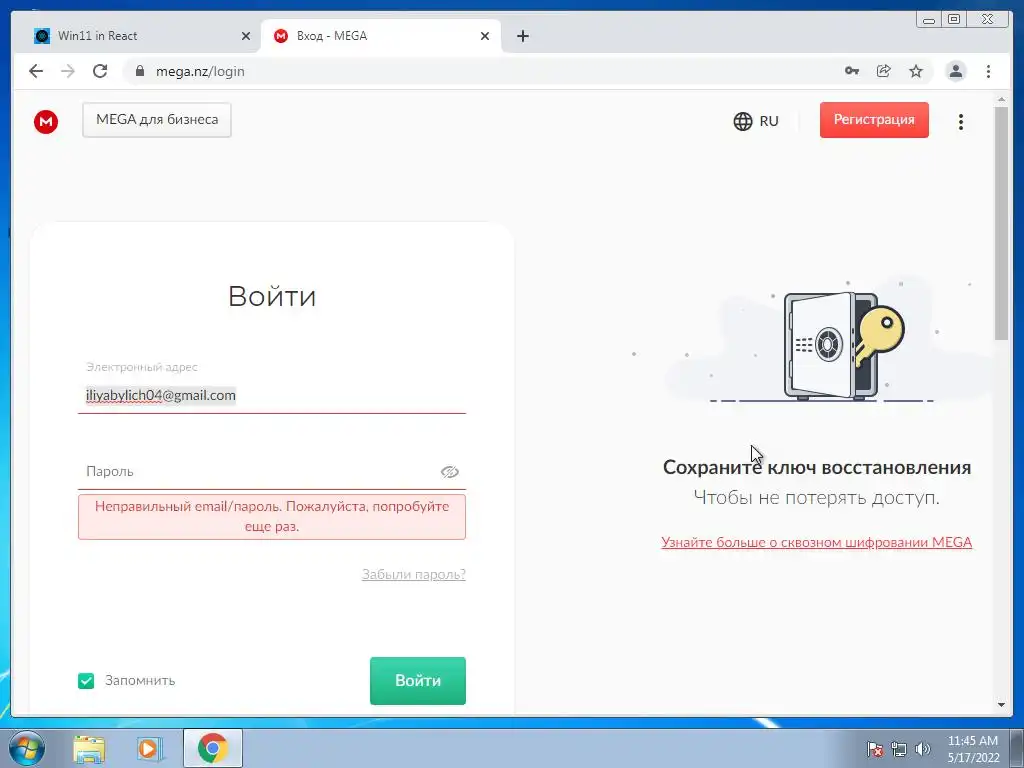Viewport: 1024px width, 768px height.
Task: Click the Регистрация button
Action: click(x=874, y=120)
